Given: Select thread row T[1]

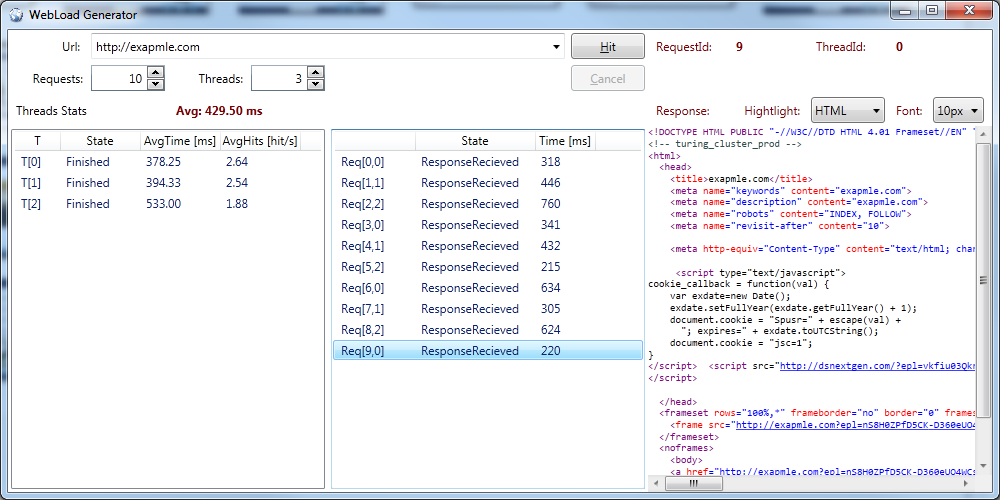Looking at the screenshot, I should pos(168,183).
